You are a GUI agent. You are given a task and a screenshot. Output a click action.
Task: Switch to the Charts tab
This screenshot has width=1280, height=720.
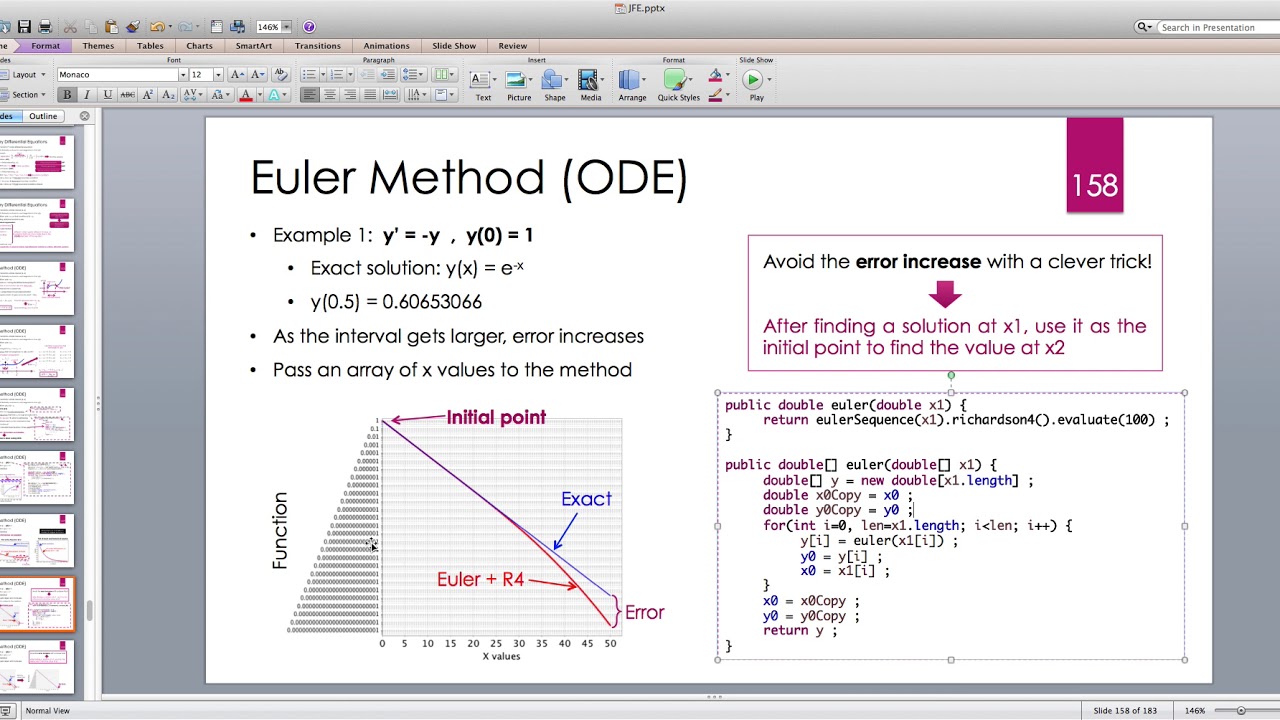point(199,46)
